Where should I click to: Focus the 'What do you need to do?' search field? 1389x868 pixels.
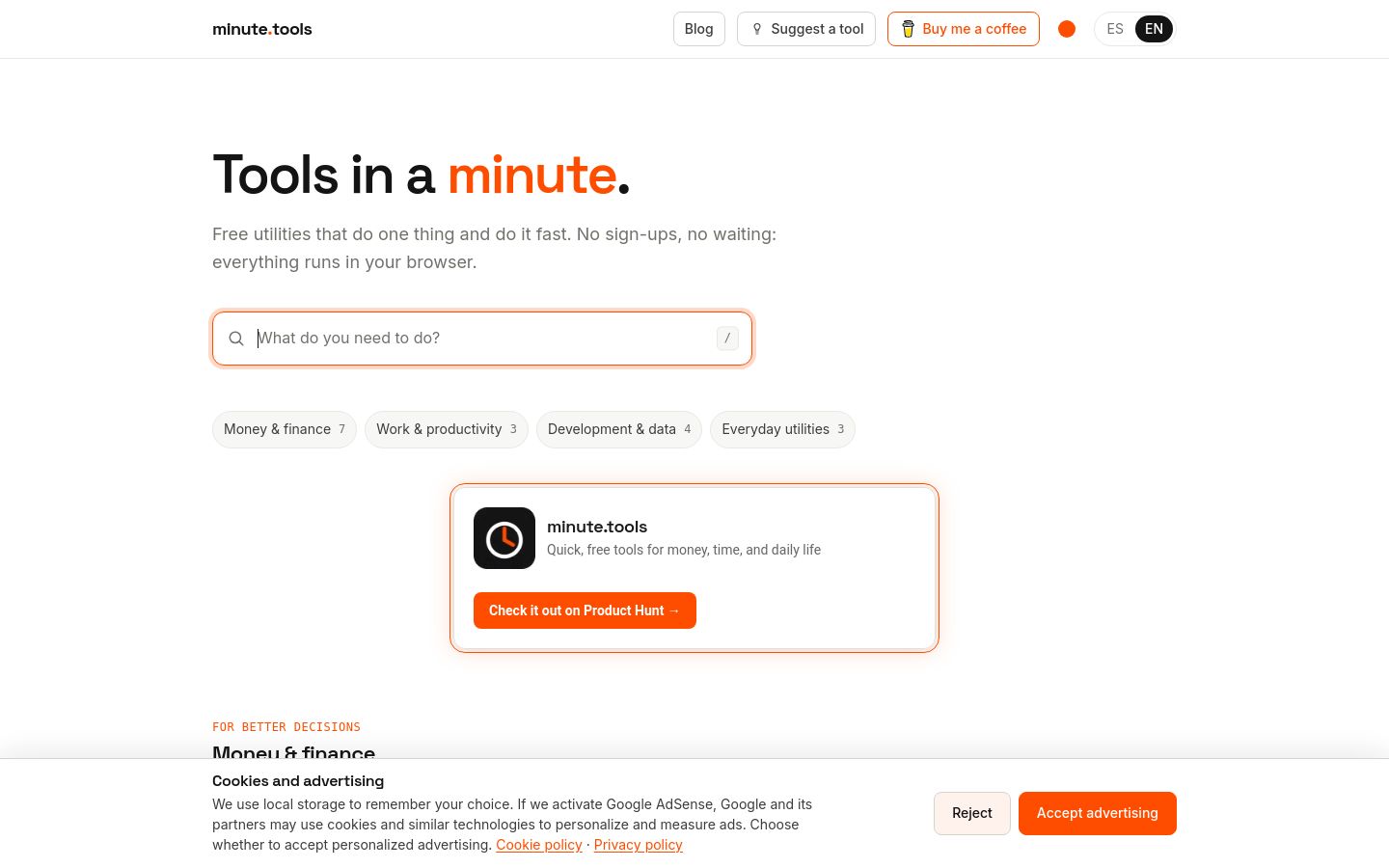click(x=482, y=339)
